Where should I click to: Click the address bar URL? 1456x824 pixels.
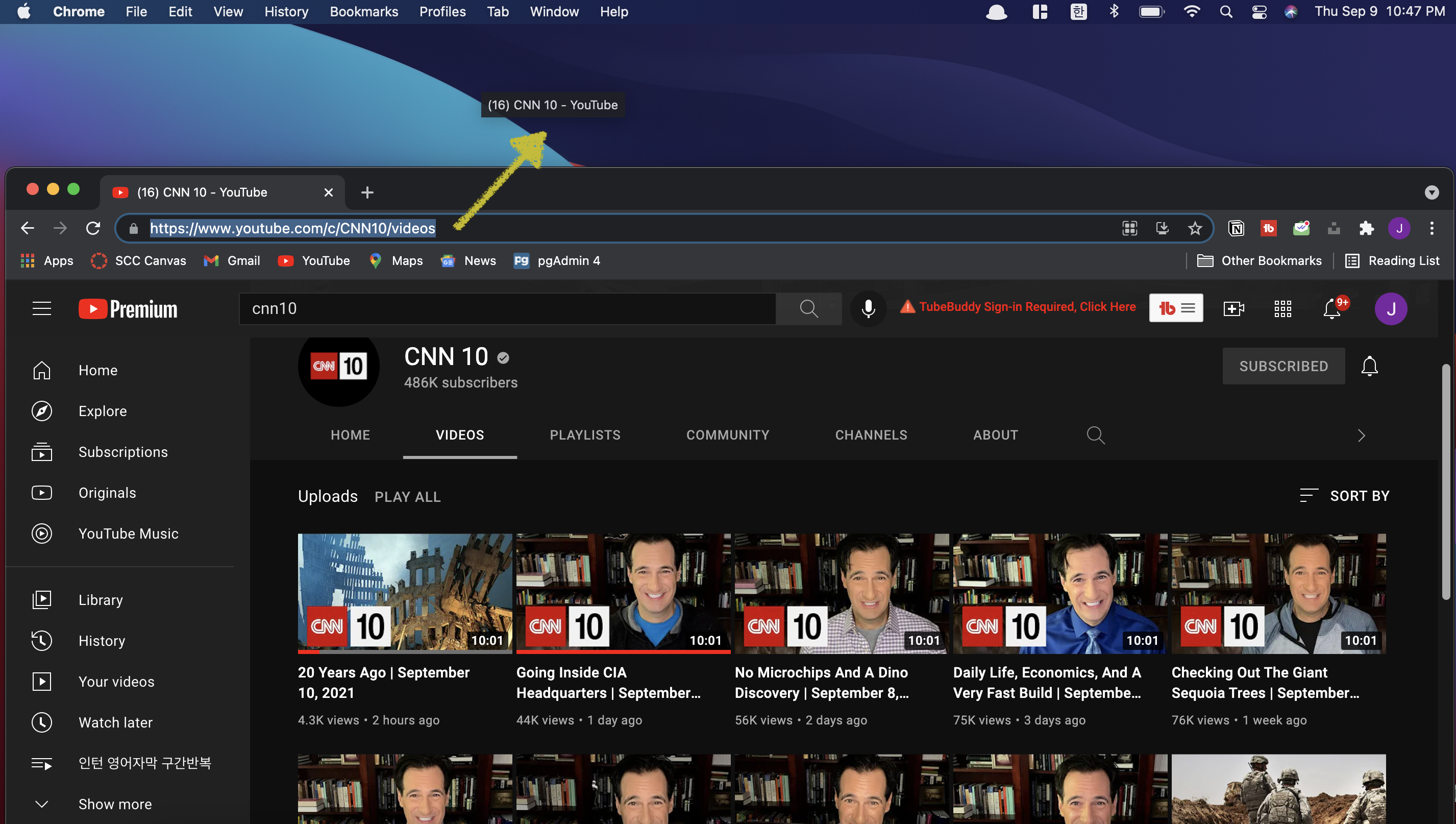pyautogui.click(x=292, y=228)
